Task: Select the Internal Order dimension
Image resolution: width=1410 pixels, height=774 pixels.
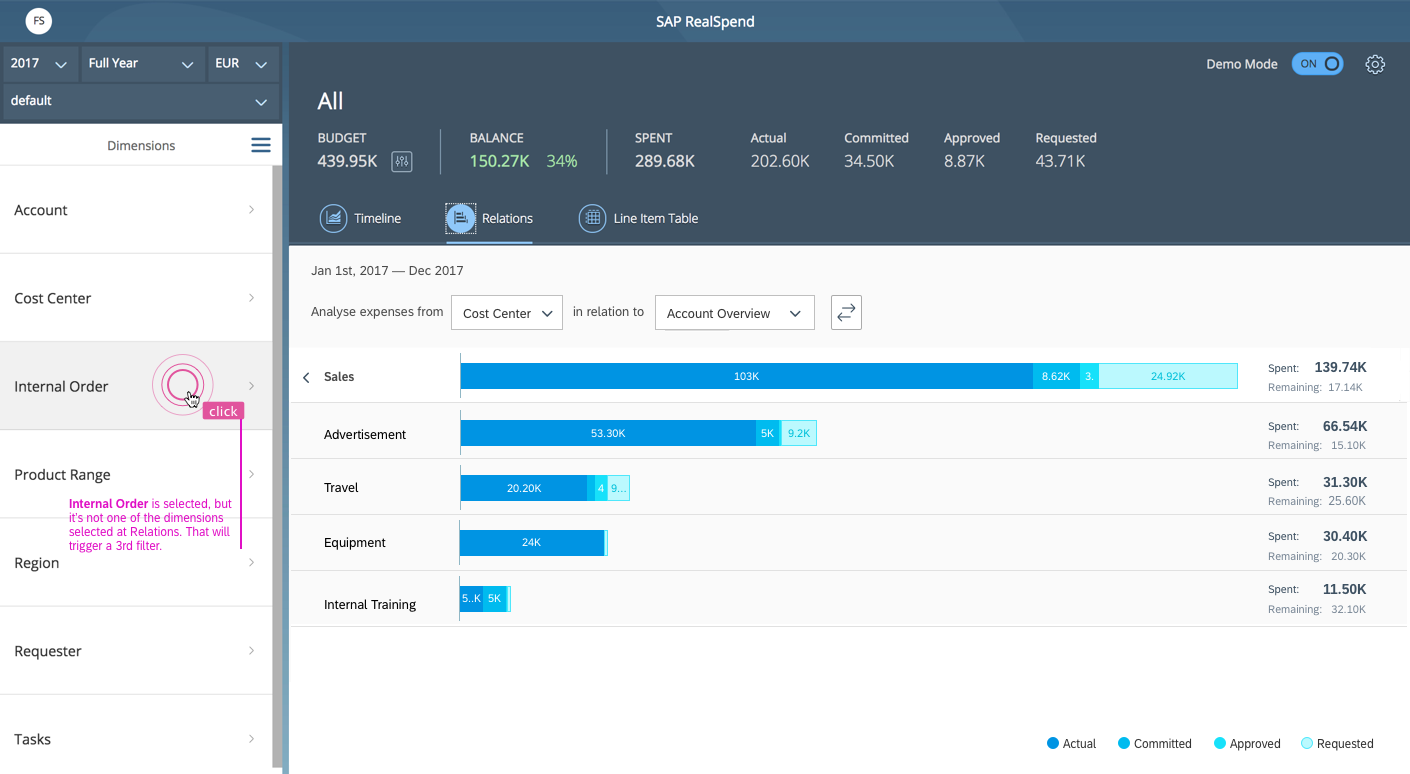Action: click(136, 386)
